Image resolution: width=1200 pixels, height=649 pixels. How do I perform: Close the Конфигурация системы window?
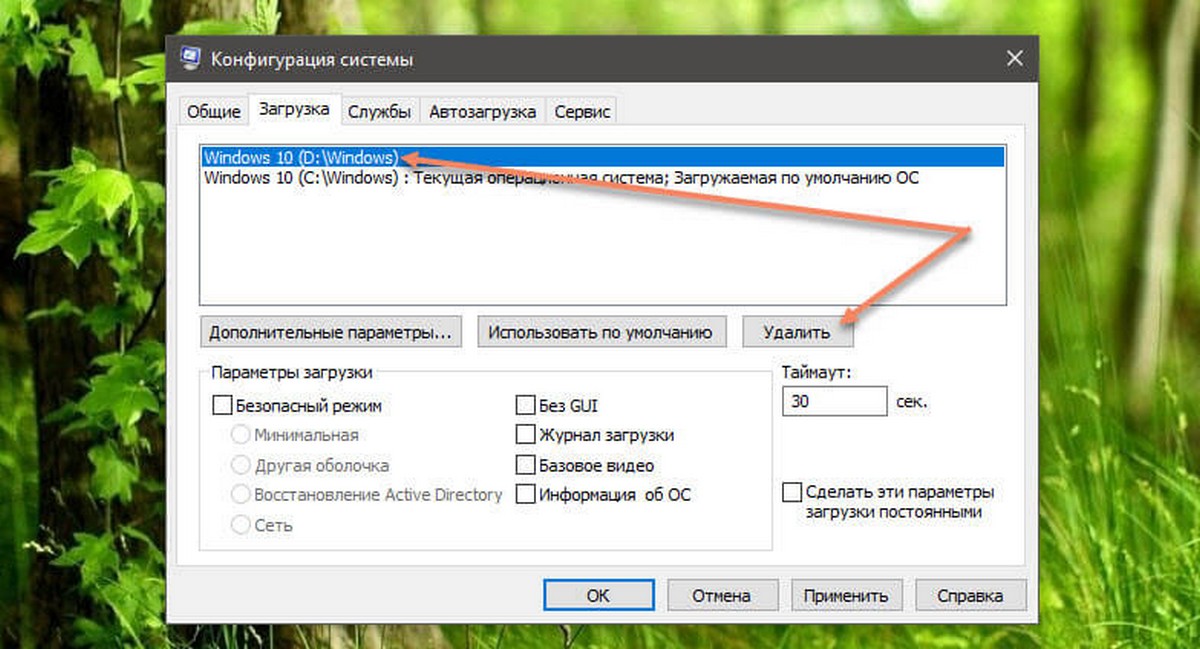click(x=1014, y=60)
